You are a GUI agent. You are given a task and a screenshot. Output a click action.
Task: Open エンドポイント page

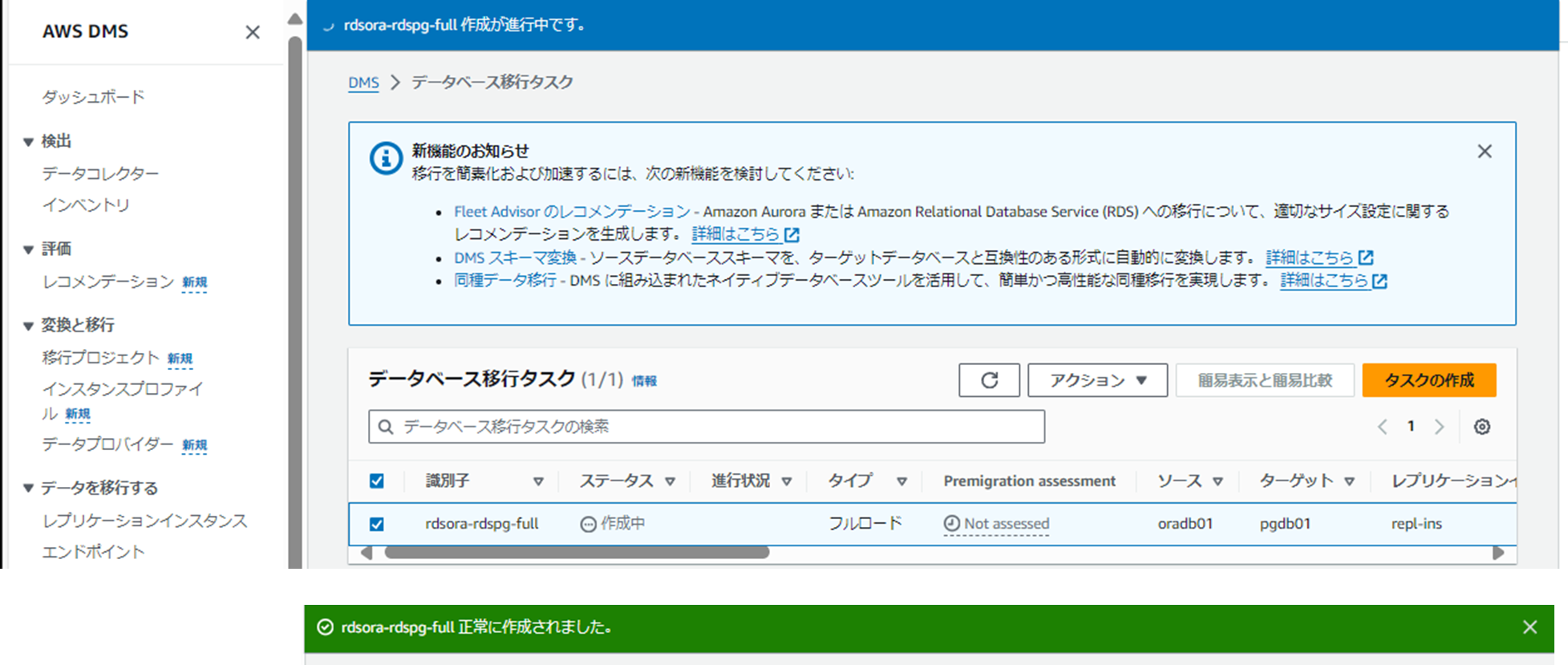93,552
